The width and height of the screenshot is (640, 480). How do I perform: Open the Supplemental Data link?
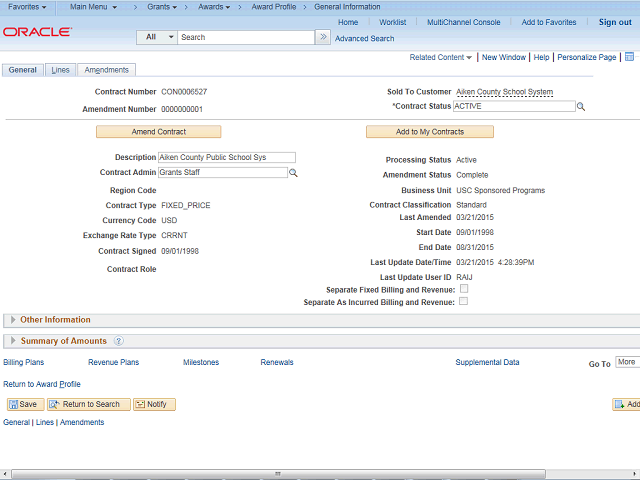pos(487,362)
